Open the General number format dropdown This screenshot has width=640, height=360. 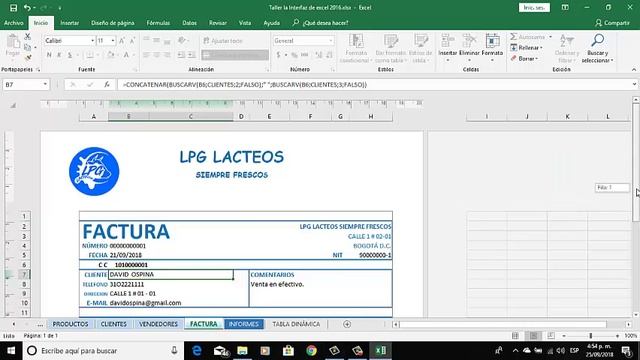pyautogui.click(x=331, y=41)
